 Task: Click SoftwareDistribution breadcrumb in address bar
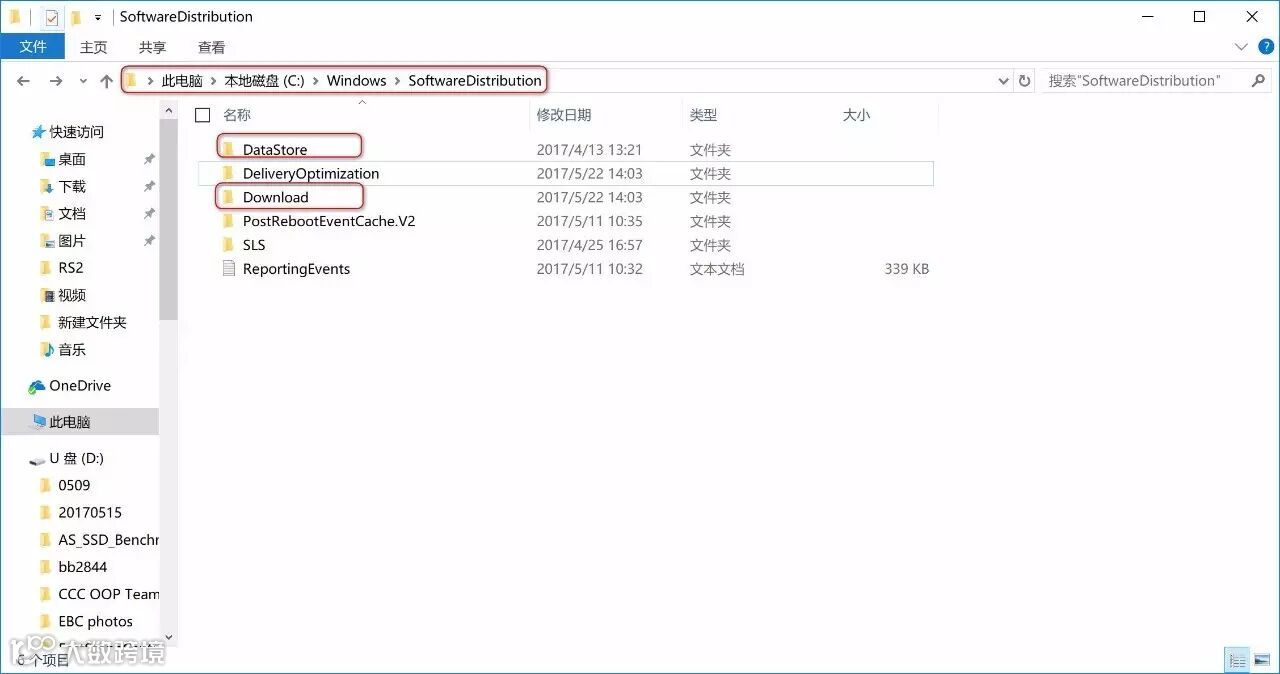tap(475, 81)
